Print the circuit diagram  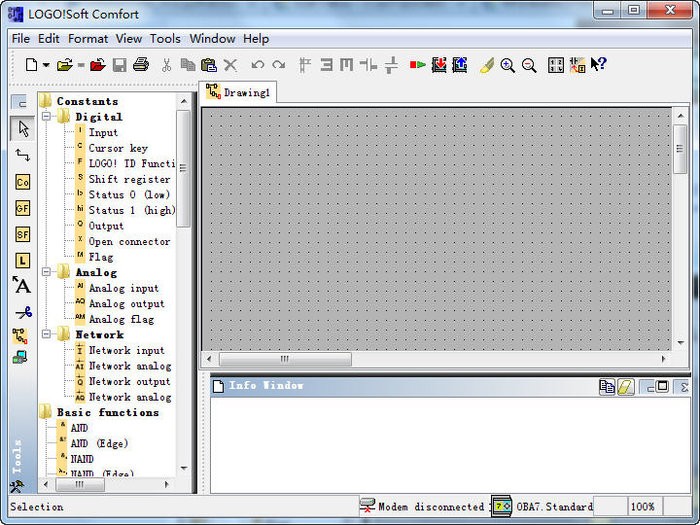click(x=141, y=65)
